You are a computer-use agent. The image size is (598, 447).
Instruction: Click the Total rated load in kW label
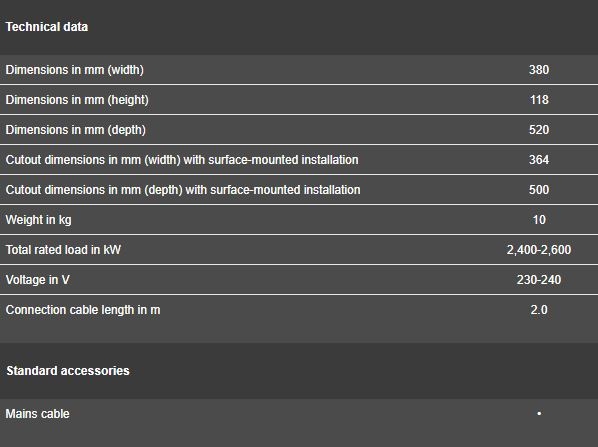(x=63, y=250)
